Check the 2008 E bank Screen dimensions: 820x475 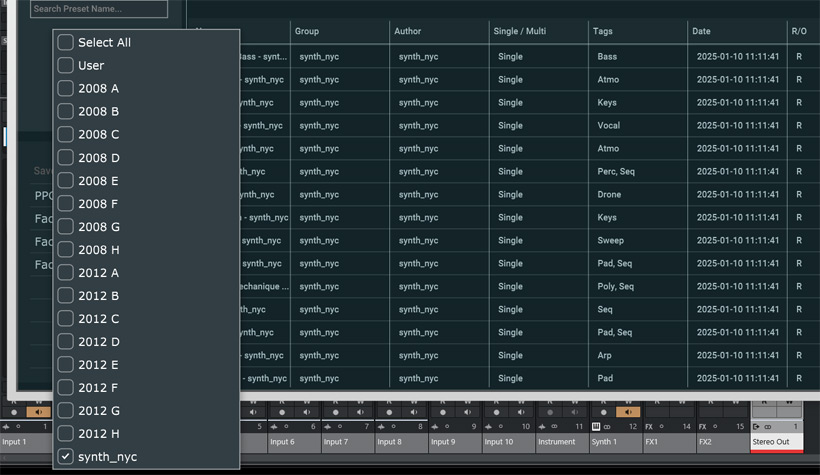click(x=65, y=180)
